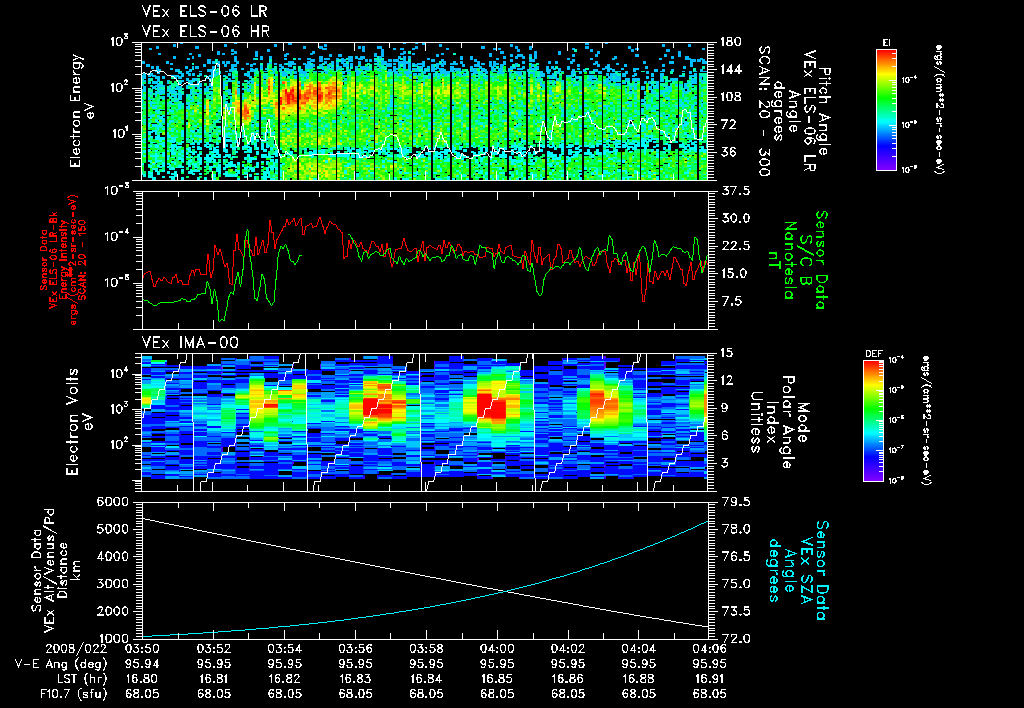Click the 79.5 degree SZA tick label
The image size is (1024, 708).
click(735, 502)
